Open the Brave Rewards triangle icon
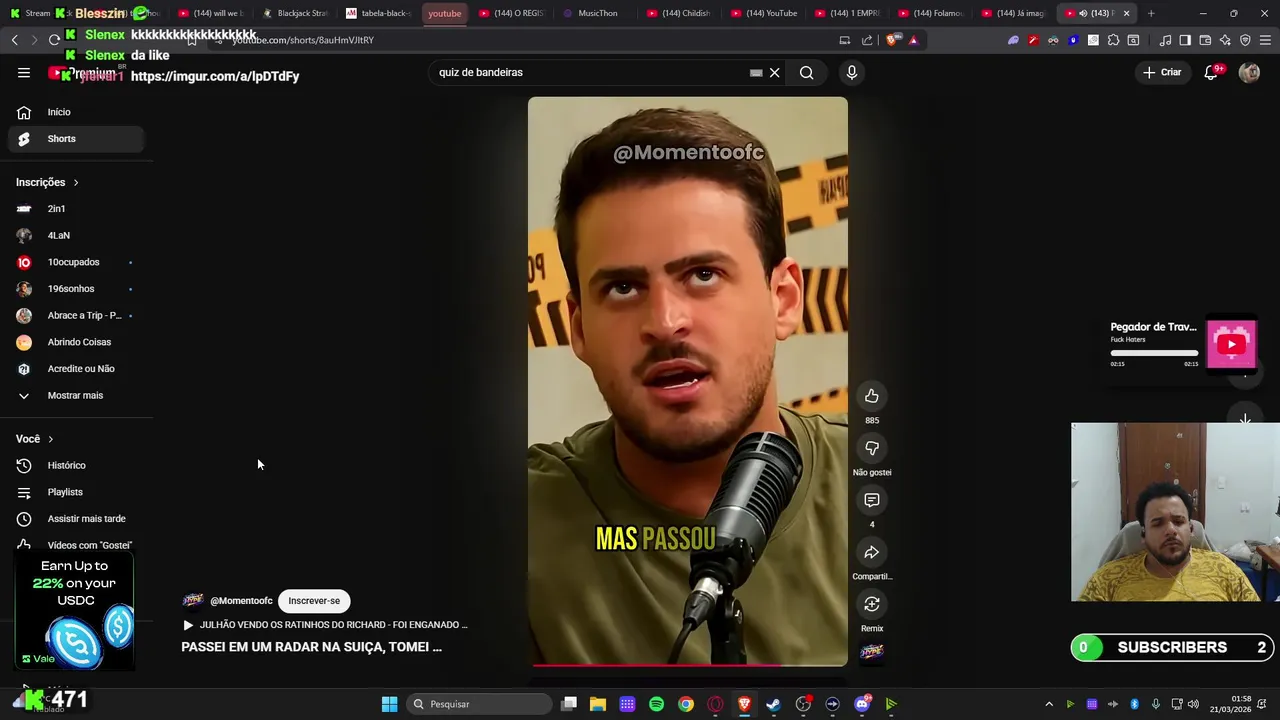 point(913,40)
